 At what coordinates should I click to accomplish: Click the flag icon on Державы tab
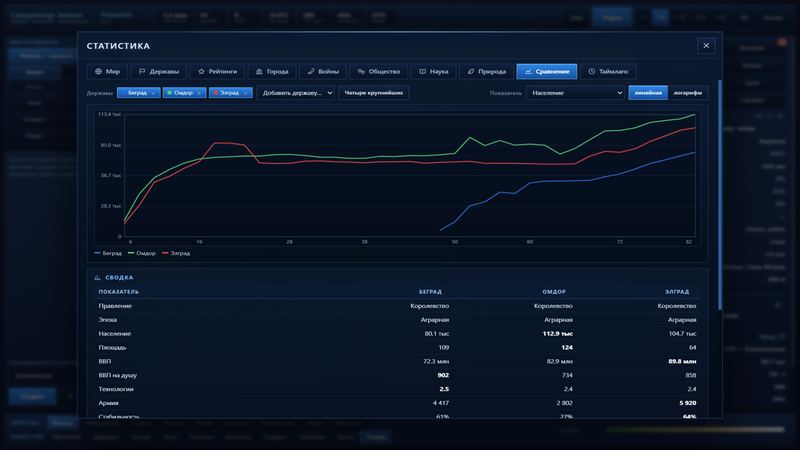tap(142, 71)
